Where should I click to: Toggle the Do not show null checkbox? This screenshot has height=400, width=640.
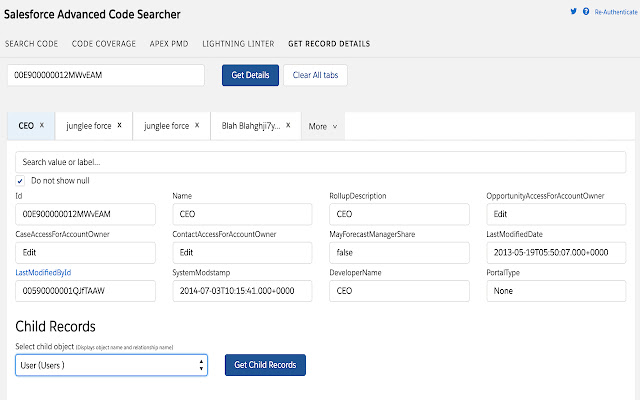pos(21,180)
